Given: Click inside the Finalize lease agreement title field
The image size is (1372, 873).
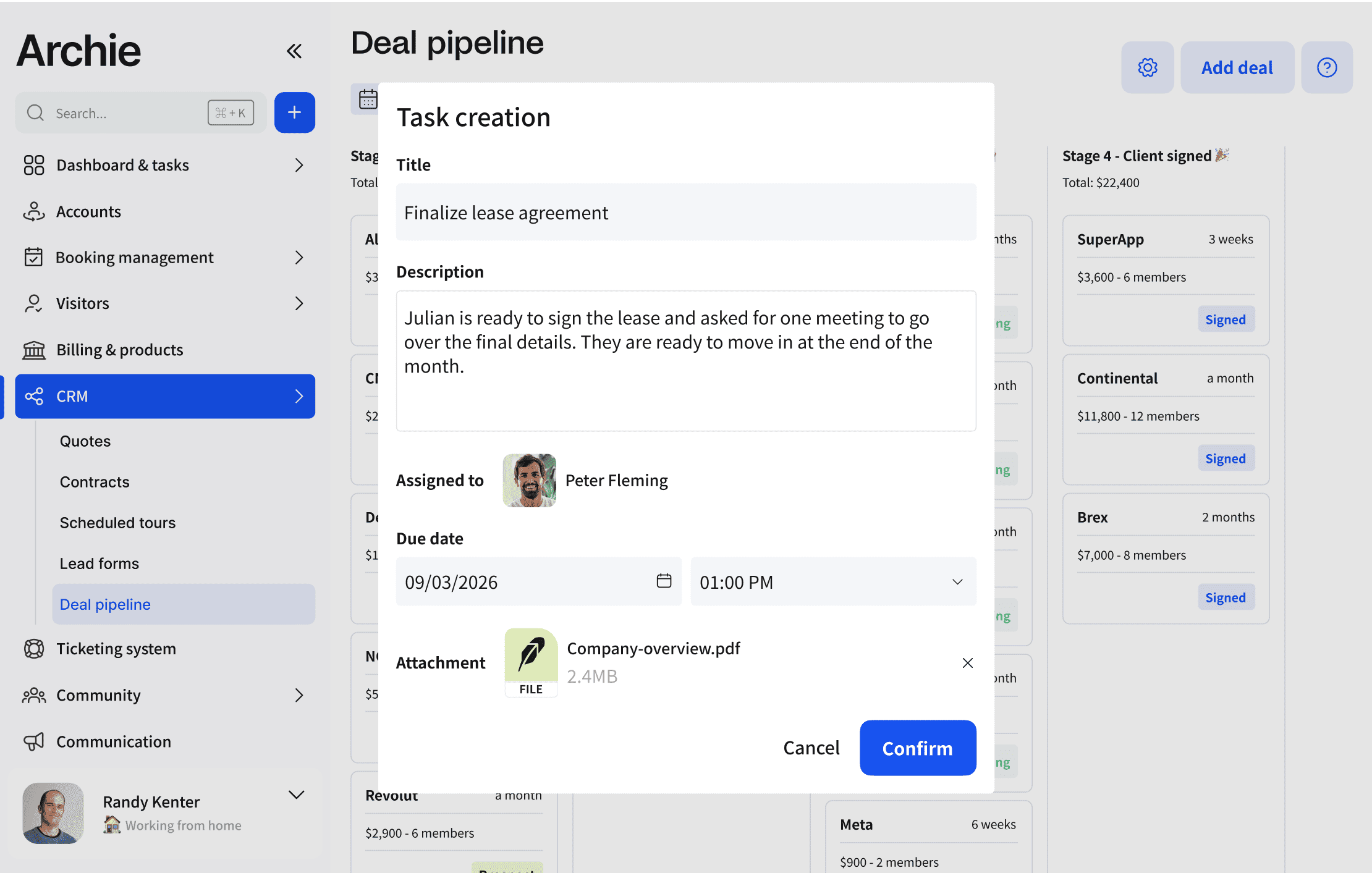Looking at the screenshot, I should (685, 212).
